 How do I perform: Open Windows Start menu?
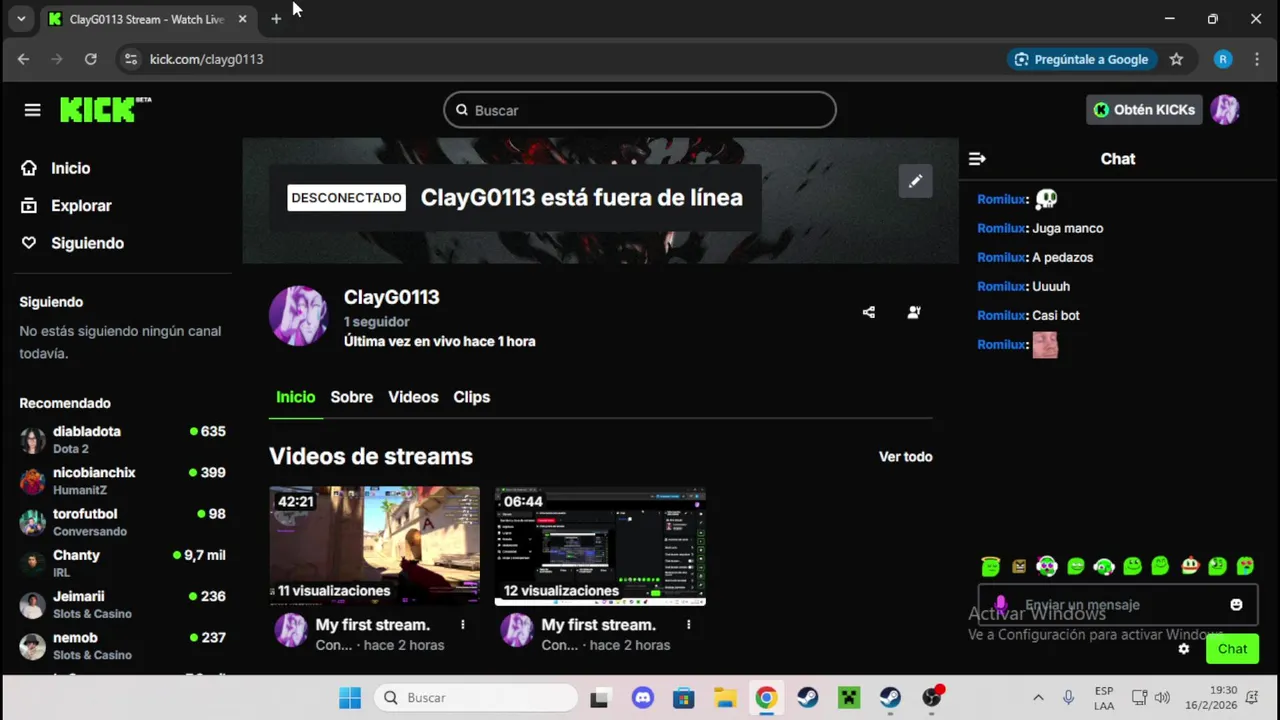click(x=350, y=698)
